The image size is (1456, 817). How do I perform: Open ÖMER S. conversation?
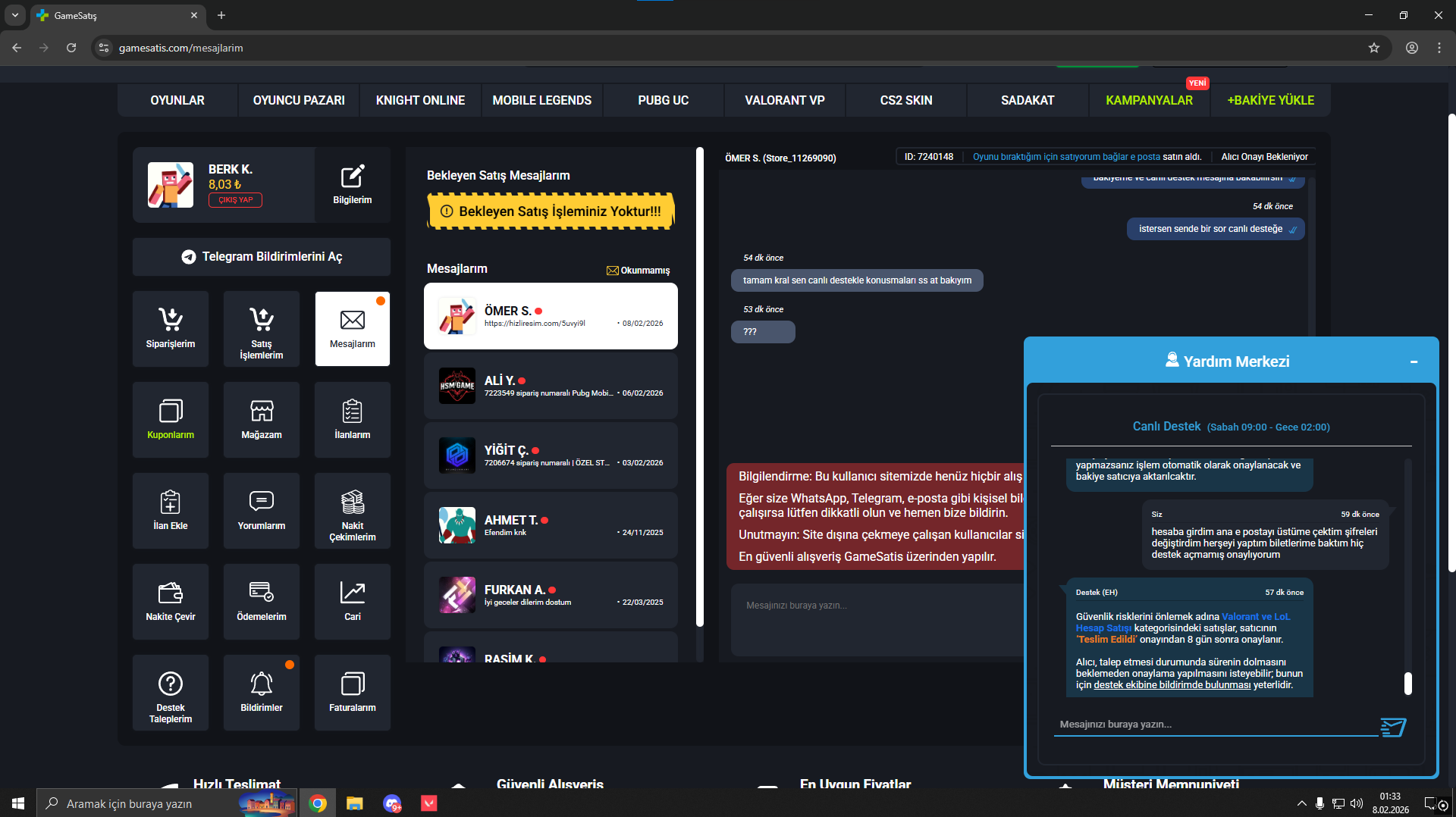point(551,316)
